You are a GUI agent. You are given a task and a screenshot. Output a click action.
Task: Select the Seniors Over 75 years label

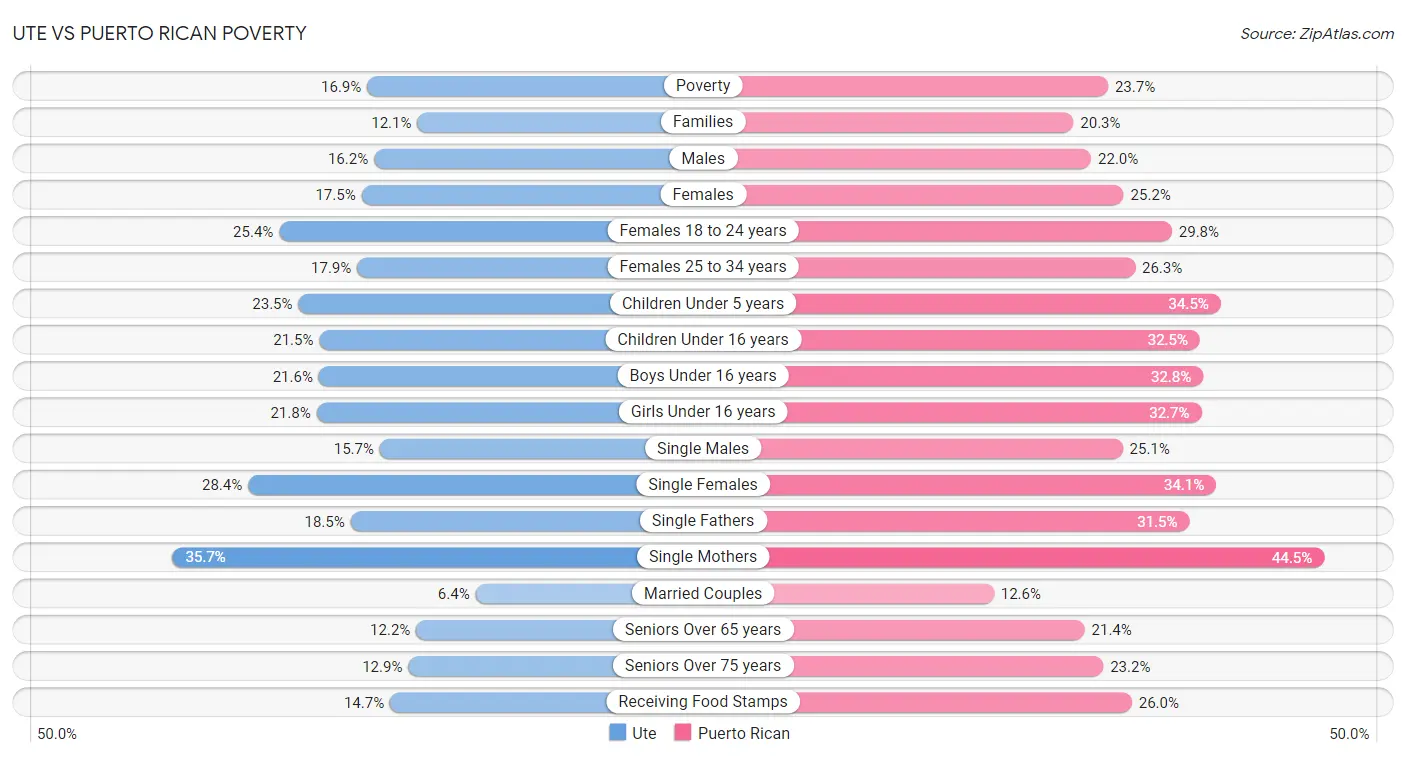coord(703,666)
